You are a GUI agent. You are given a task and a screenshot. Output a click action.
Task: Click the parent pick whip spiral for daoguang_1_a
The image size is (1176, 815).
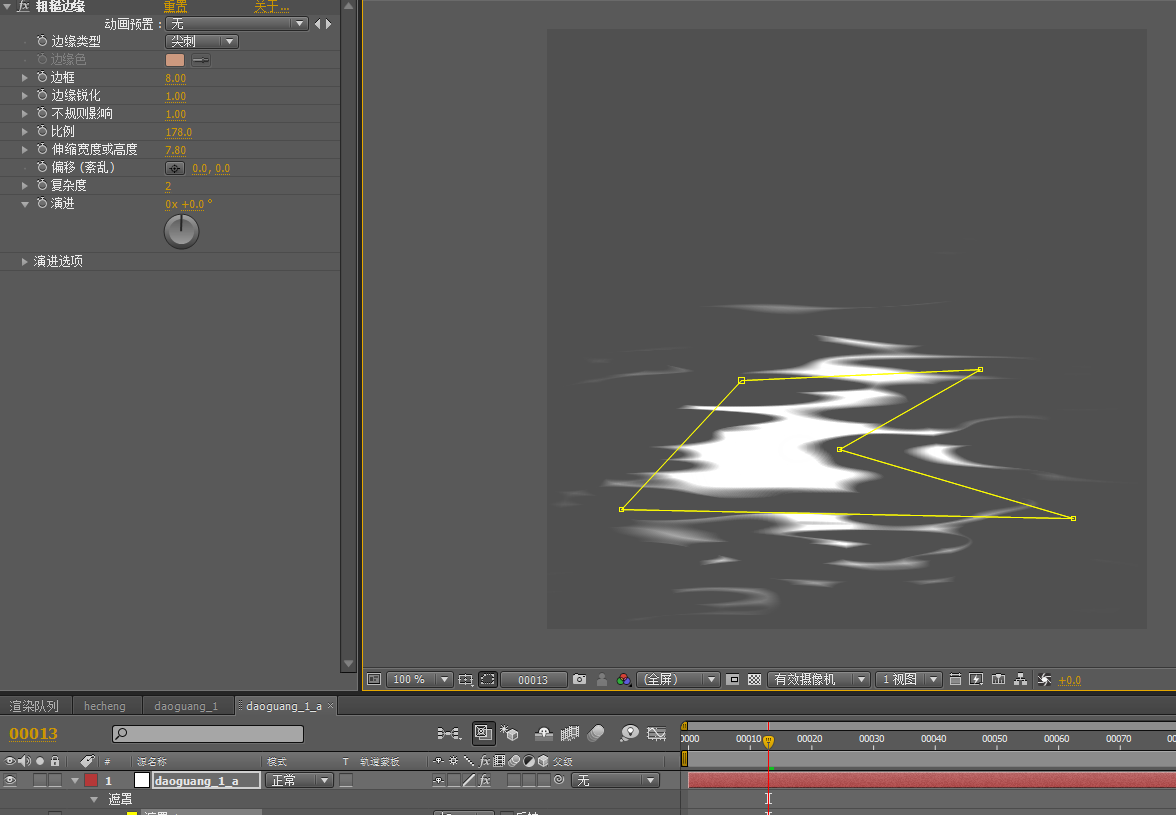click(x=559, y=780)
